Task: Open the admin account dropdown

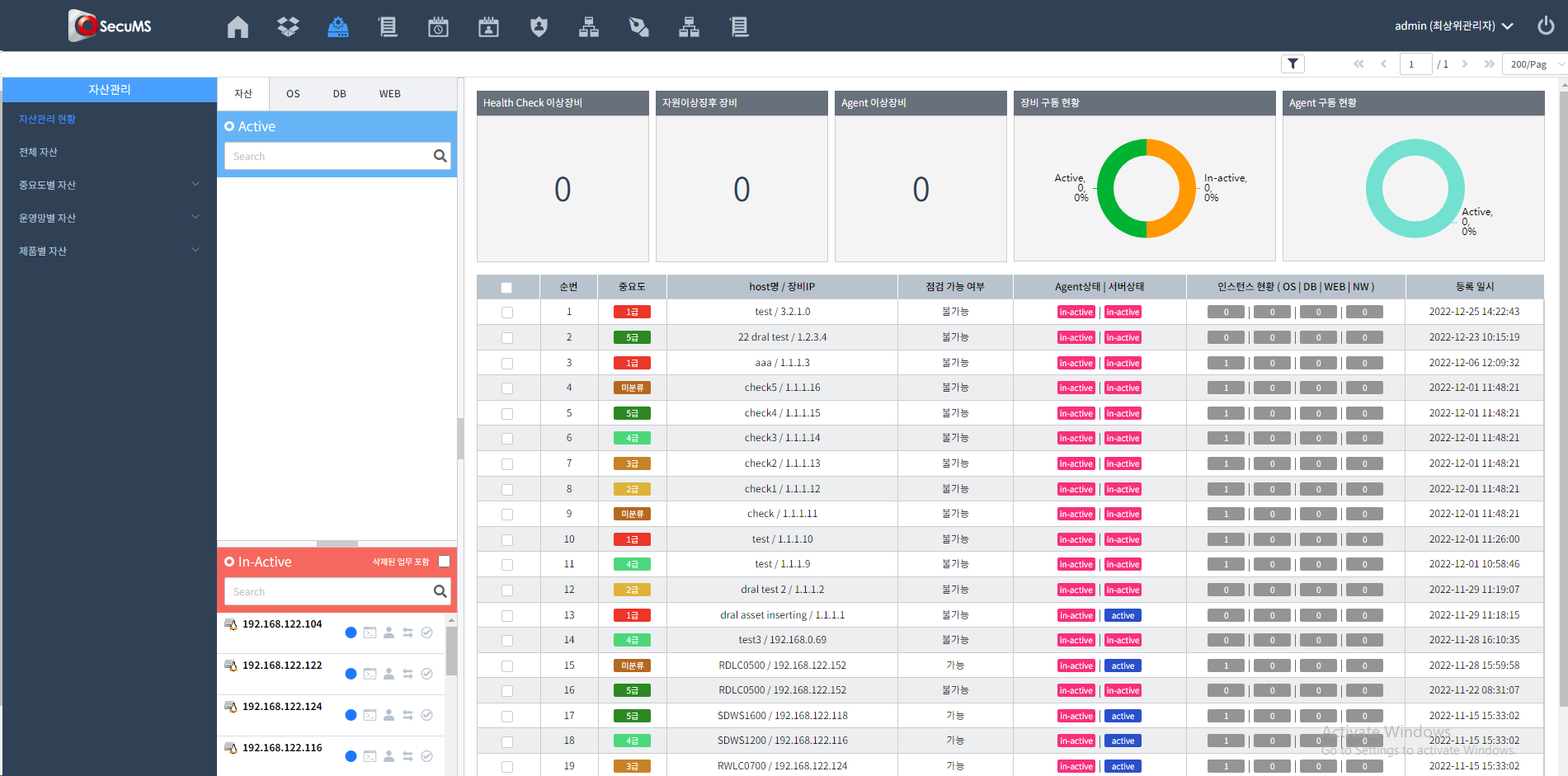Action: click(1453, 26)
